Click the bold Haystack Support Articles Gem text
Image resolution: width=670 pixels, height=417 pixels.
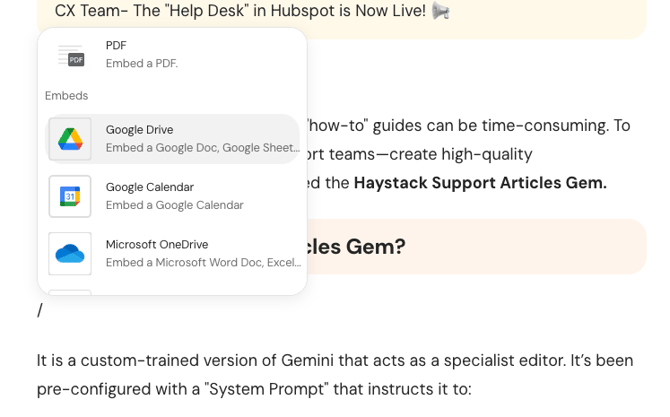480,183
